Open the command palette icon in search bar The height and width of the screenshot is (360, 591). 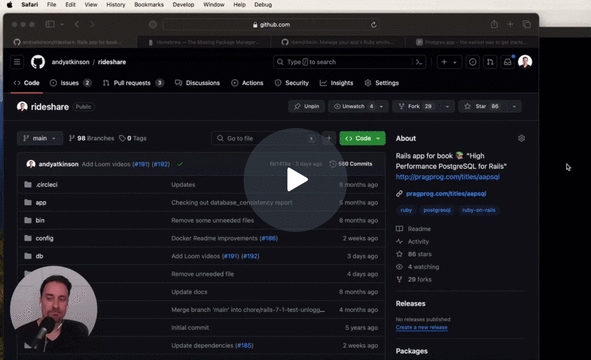point(419,62)
